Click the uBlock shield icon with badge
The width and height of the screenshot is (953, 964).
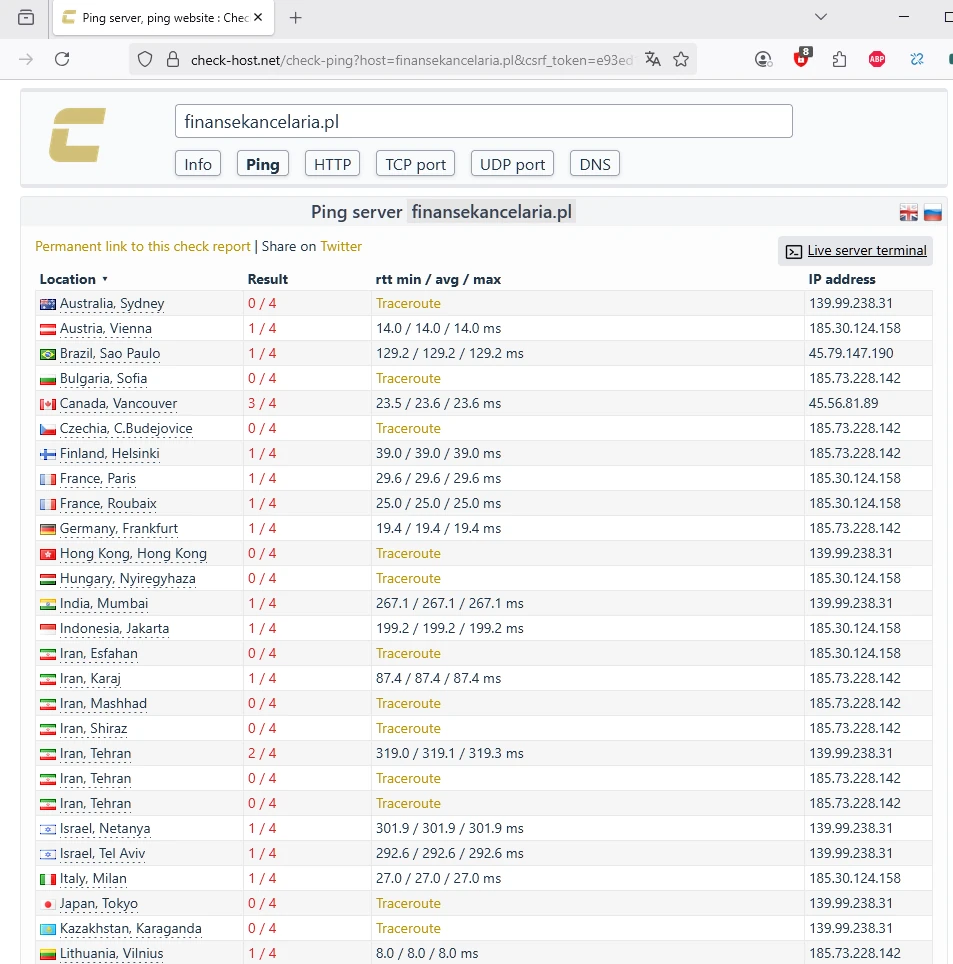coord(802,59)
